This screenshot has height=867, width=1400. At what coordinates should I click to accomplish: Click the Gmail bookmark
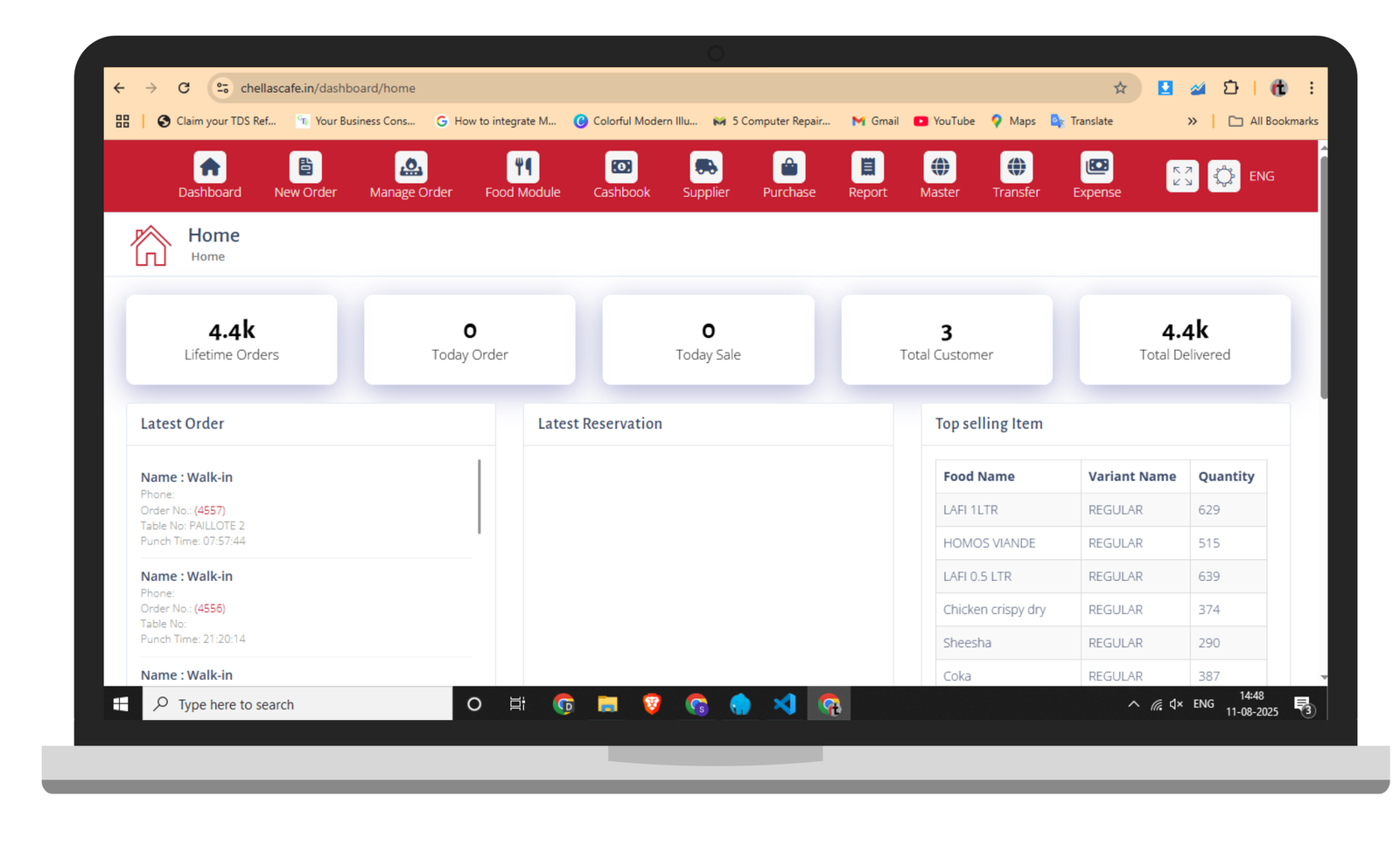(875, 122)
